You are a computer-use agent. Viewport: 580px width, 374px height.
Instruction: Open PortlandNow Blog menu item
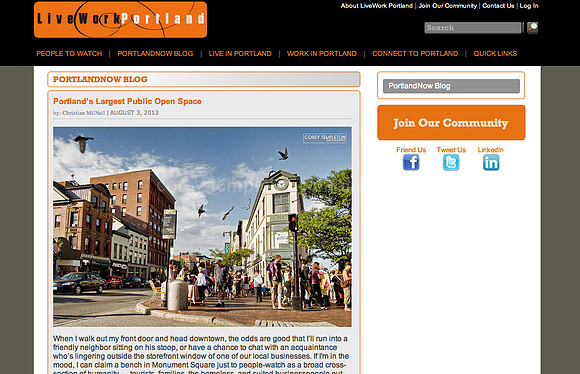point(155,53)
